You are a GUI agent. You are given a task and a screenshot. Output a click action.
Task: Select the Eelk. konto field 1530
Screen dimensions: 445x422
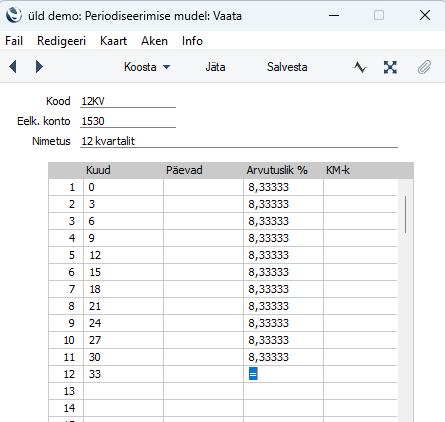coord(128,121)
